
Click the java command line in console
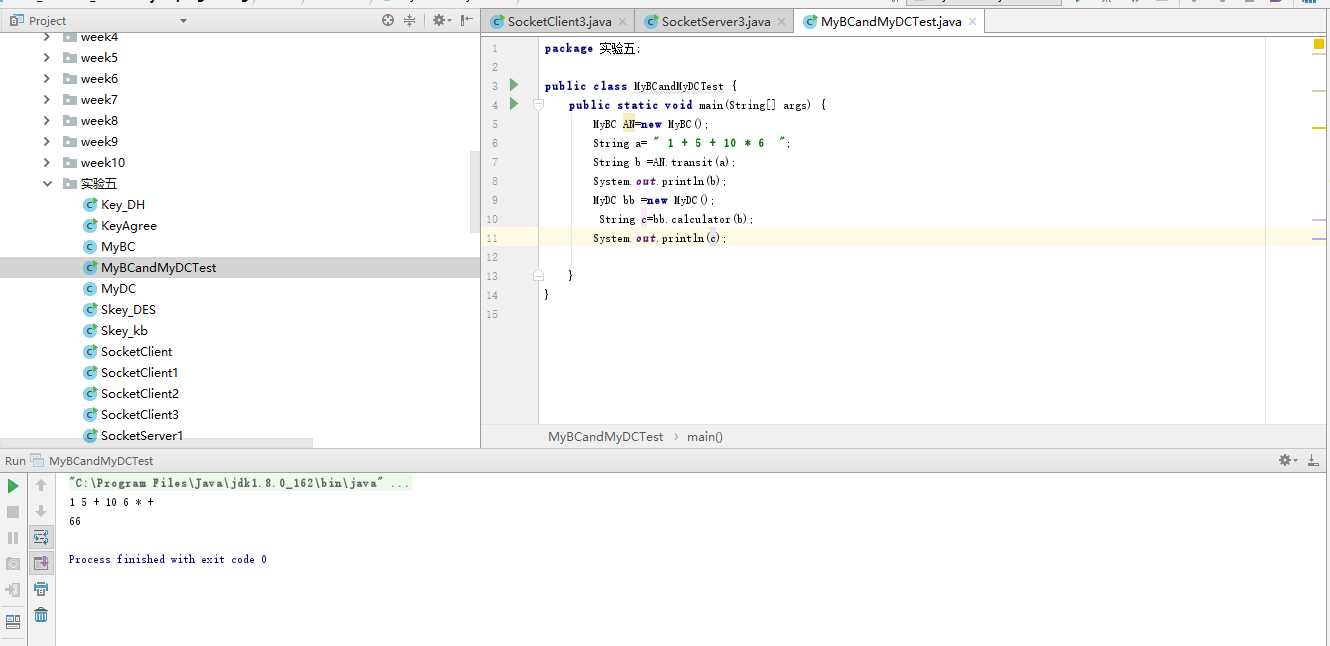point(239,483)
